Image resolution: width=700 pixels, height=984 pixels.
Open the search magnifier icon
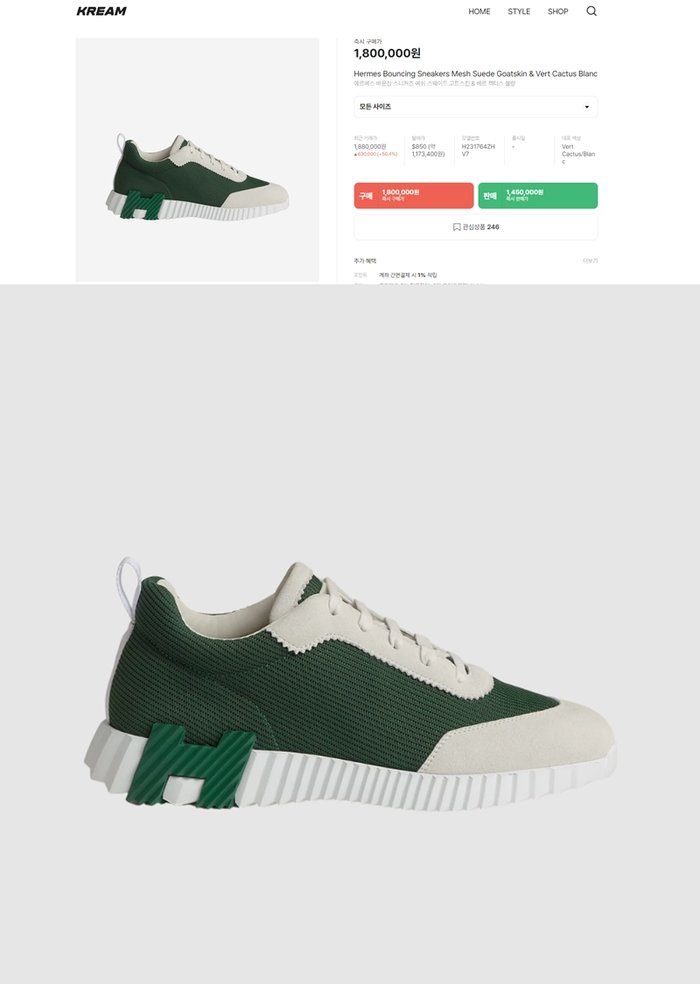coord(591,11)
